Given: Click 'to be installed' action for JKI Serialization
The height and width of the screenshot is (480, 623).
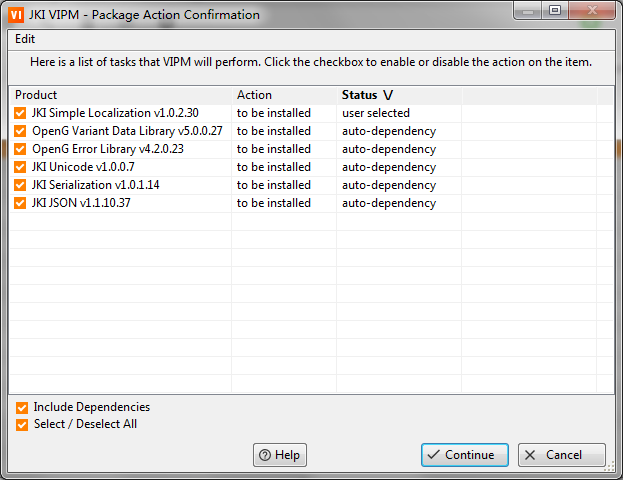Looking at the screenshot, I should click(274, 185).
